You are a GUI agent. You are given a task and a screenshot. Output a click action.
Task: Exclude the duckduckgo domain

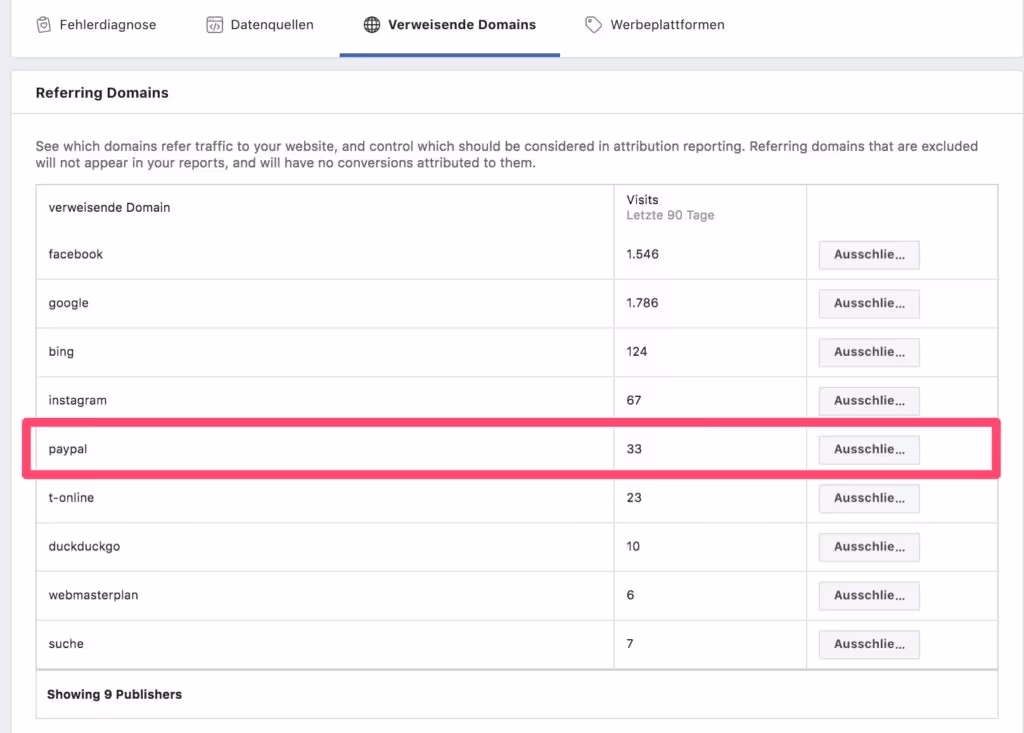pyautogui.click(x=869, y=547)
